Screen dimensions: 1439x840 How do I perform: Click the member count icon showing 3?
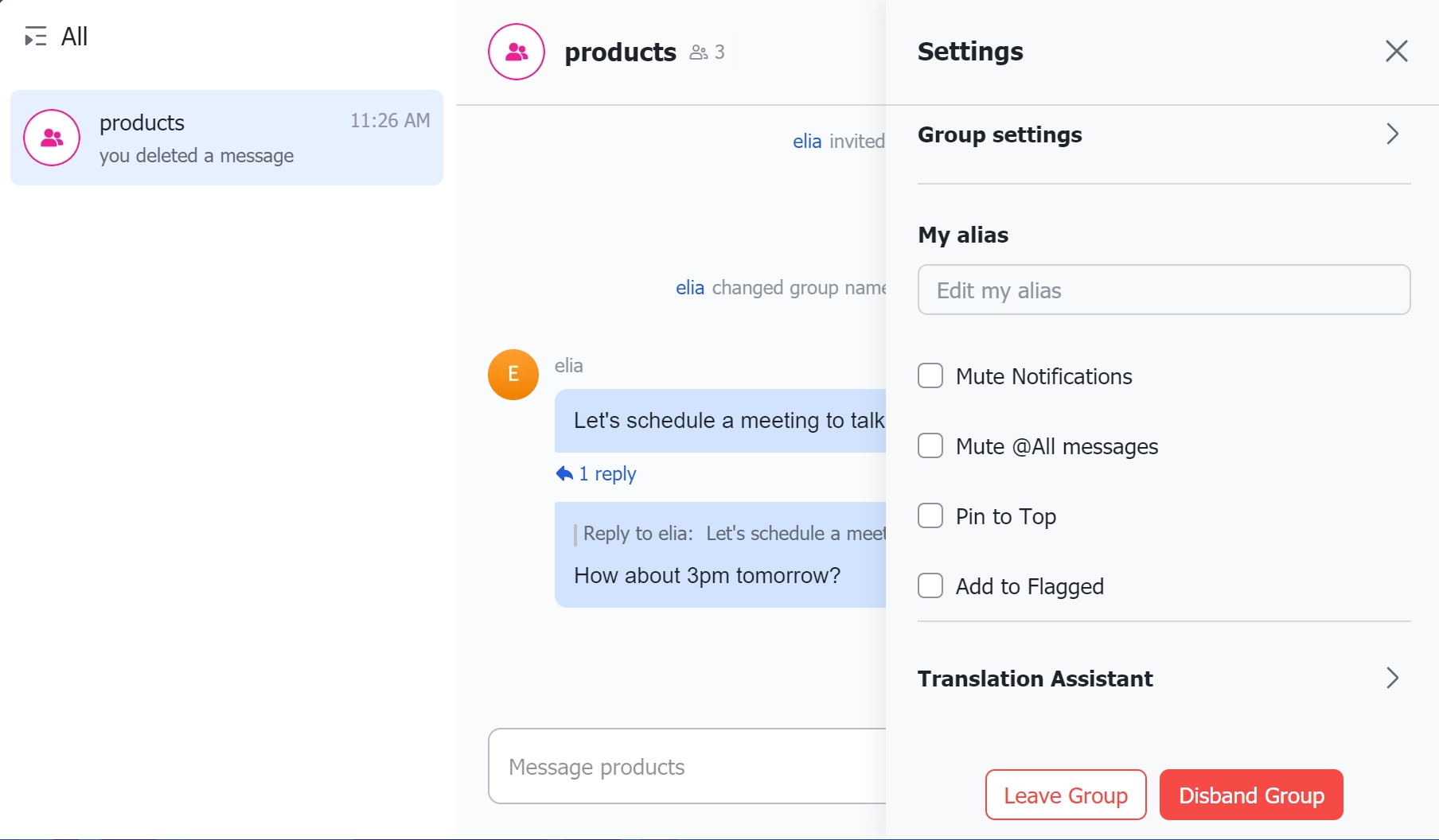pyautogui.click(x=700, y=52)
